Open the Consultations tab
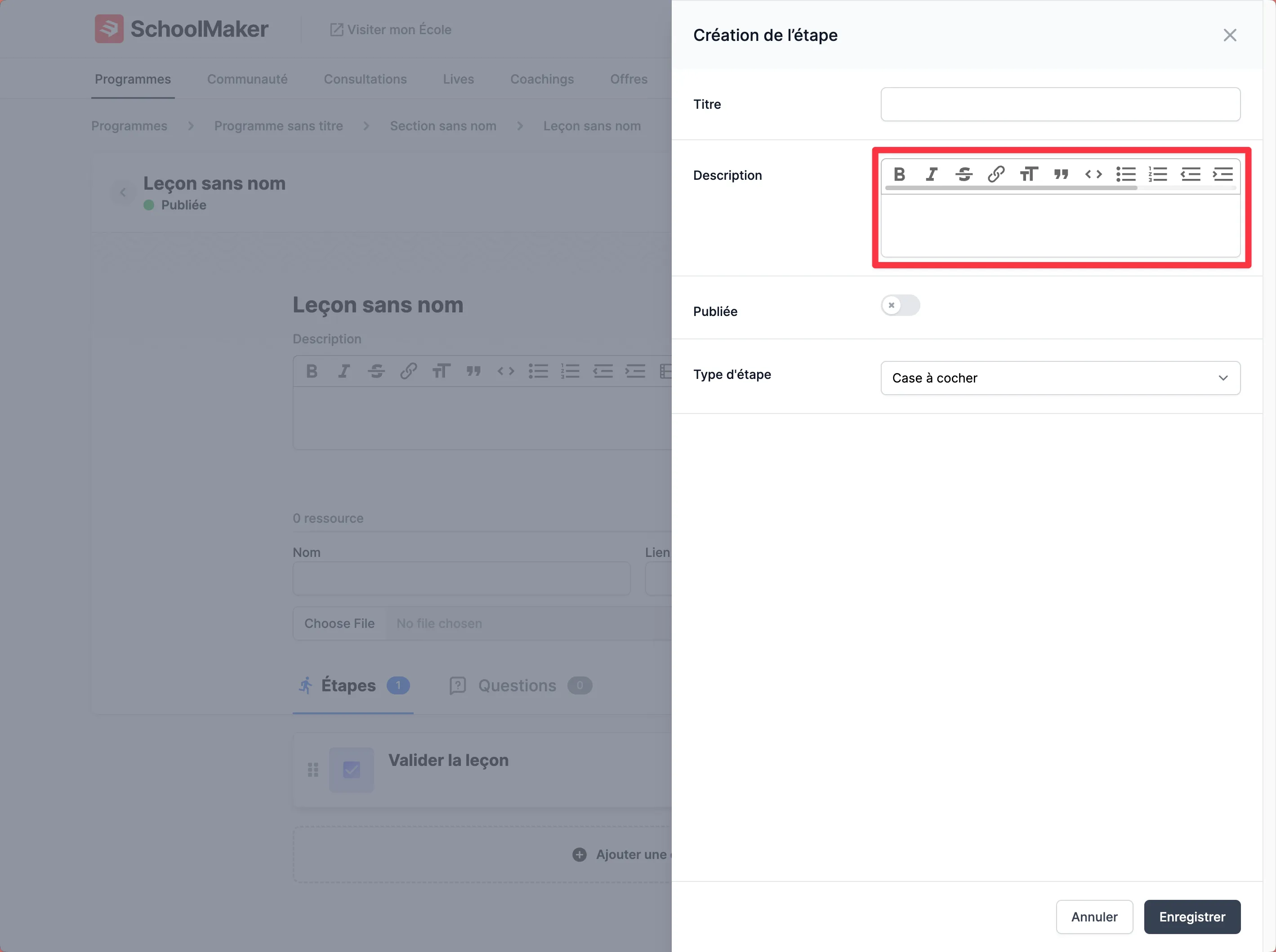Image resolution: width=1276 pixels, height=952 pixels. (366, 79)
